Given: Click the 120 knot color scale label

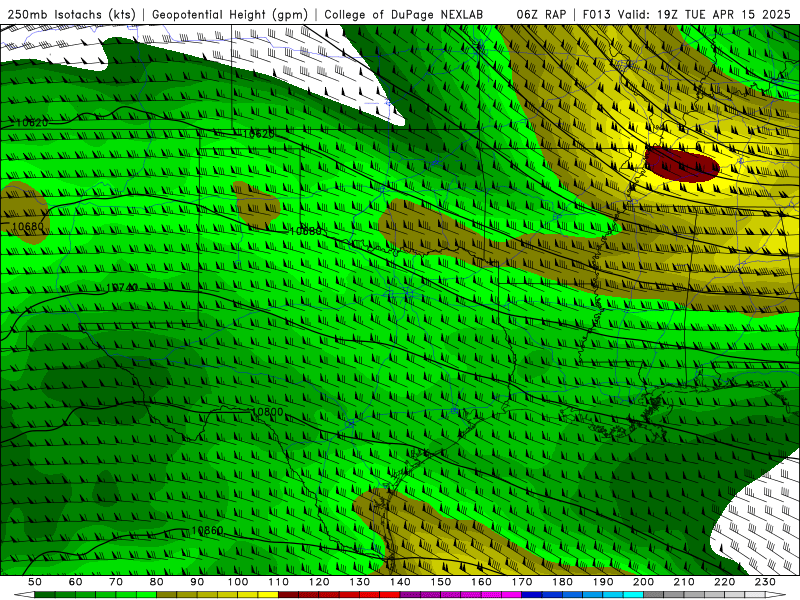Looking at the screenshot, I should click(x=319, y=582).
